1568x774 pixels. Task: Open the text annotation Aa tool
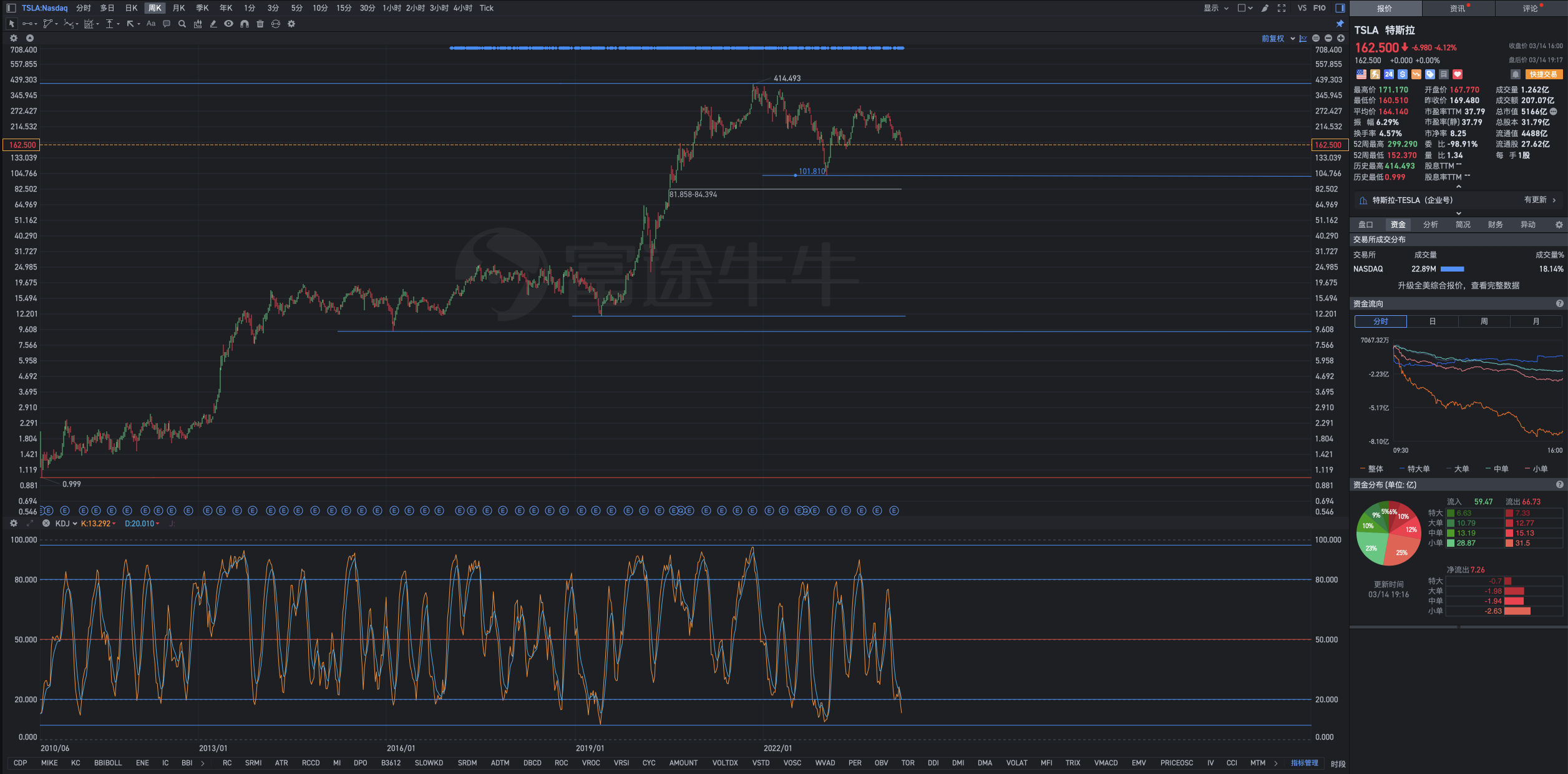click(150, 24)
